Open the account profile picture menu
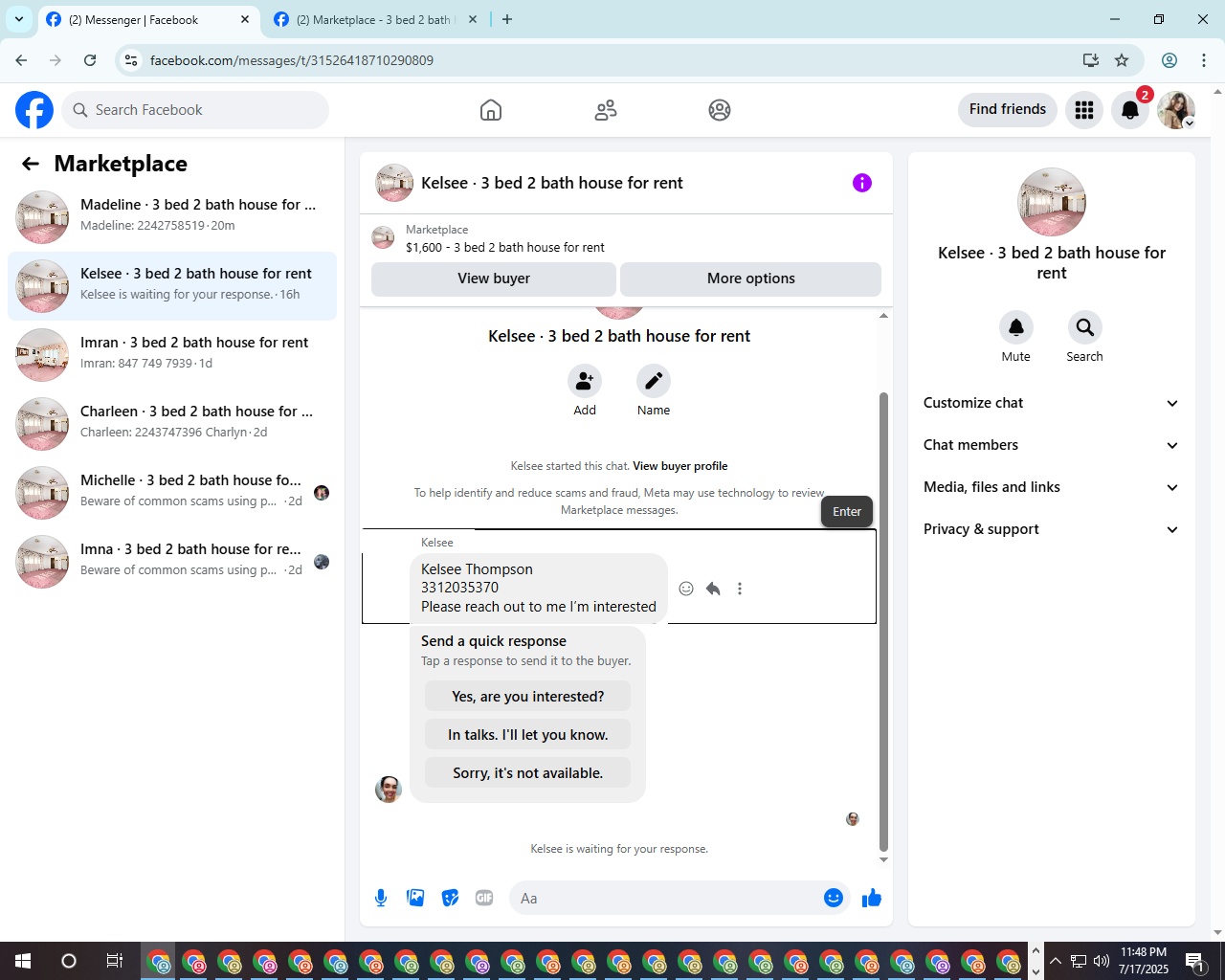The image size is (1225, 980). (x=1176, y=110)
